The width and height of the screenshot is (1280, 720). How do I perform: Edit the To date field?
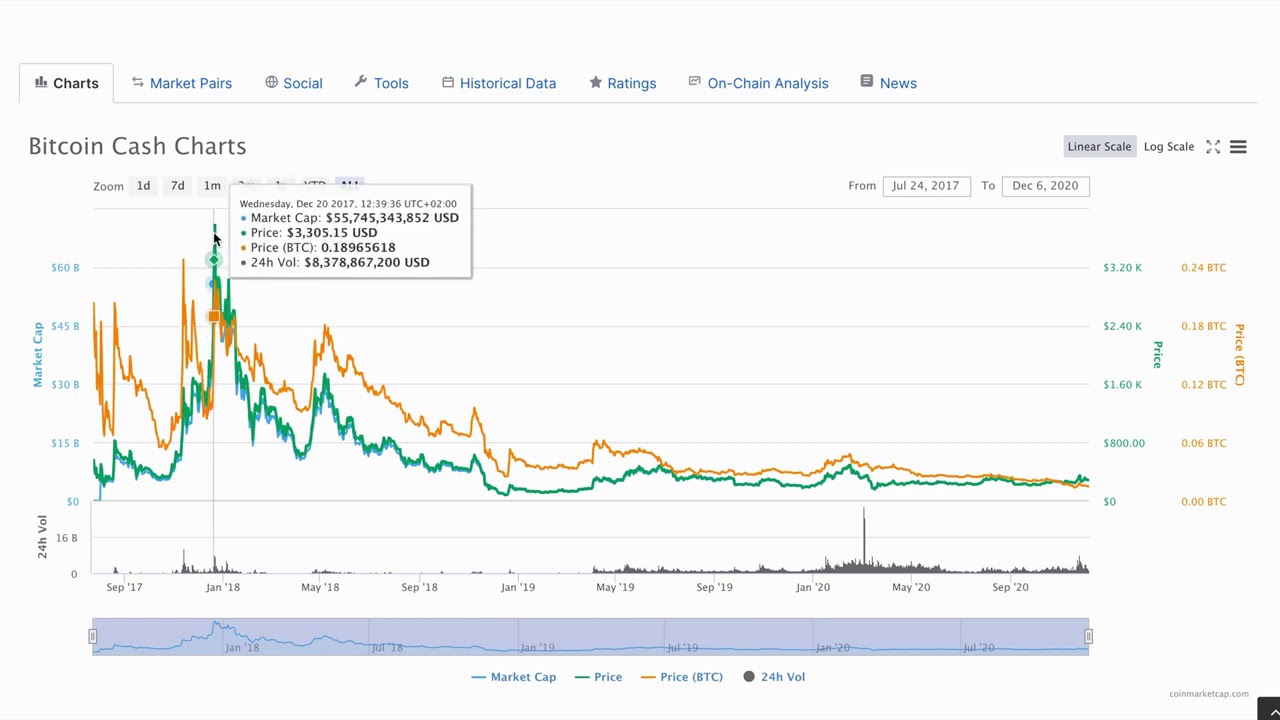(1045, 186)
